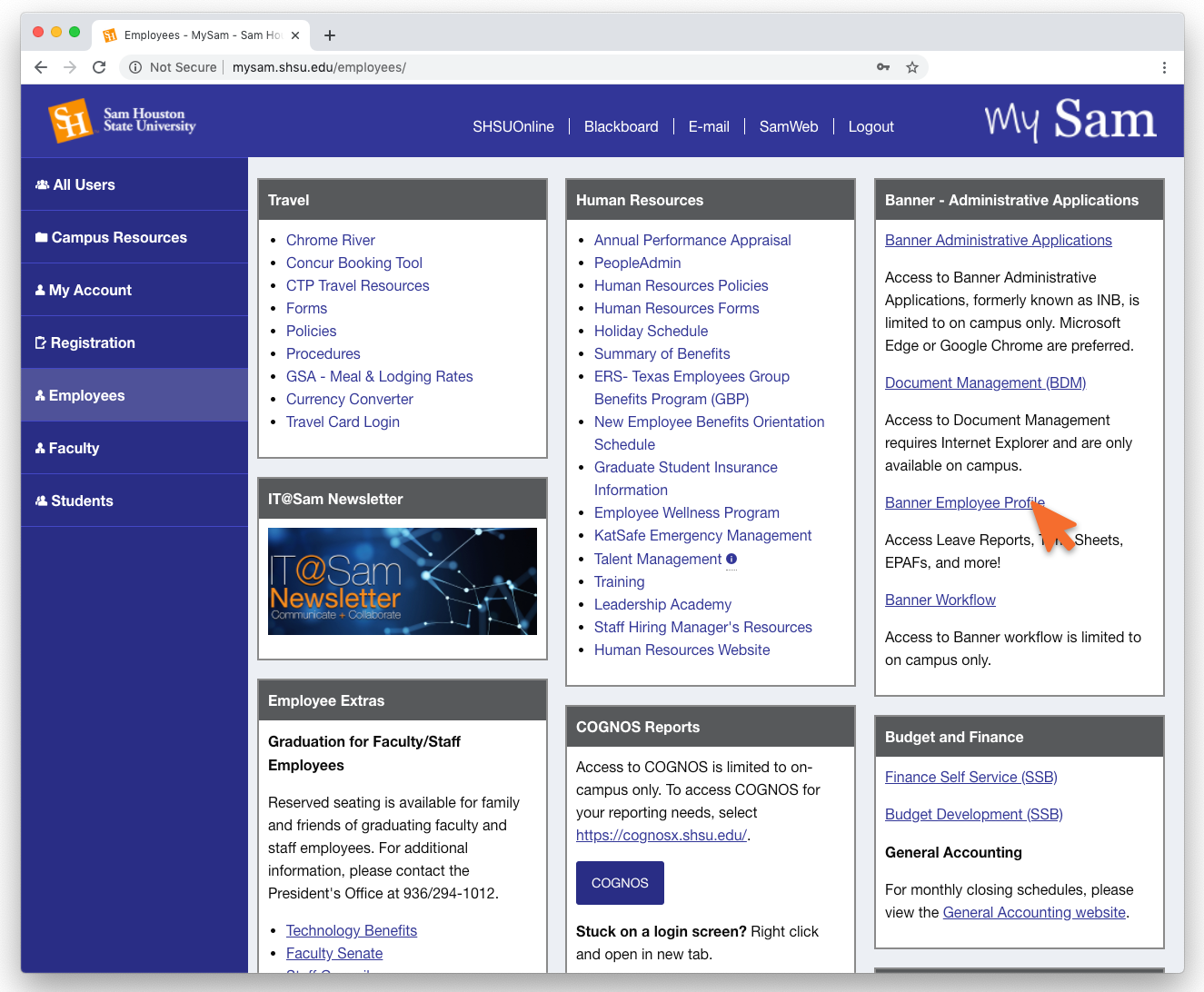Open the Campus Resources sidebar section
The image size is (1204, 992).
tap(119, 237)
